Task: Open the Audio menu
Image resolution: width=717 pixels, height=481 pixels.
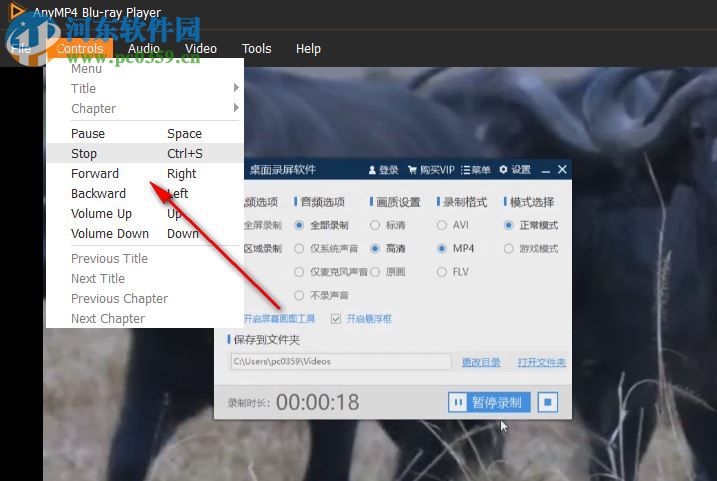Action: click(144, 48)
